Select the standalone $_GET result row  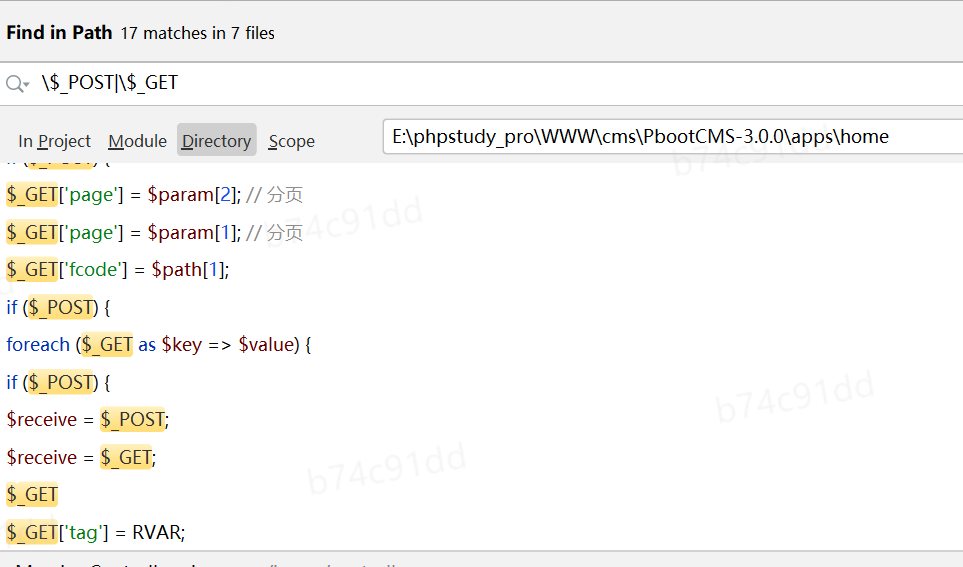tap(32, 494)
